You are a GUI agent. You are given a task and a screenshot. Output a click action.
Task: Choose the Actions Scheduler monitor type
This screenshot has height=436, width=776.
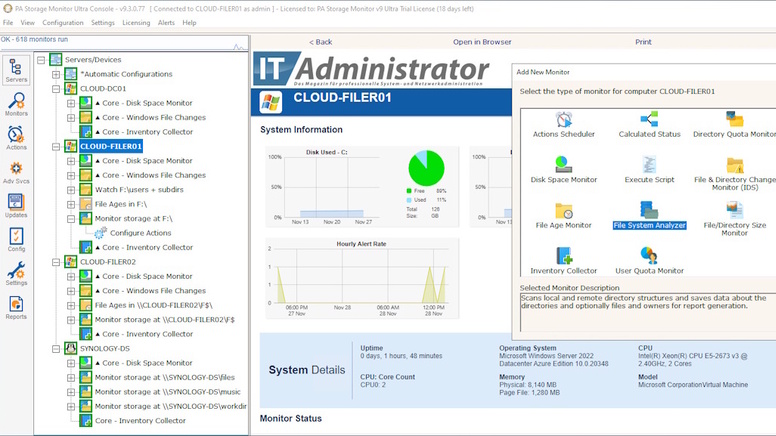(x=563, y=122)
